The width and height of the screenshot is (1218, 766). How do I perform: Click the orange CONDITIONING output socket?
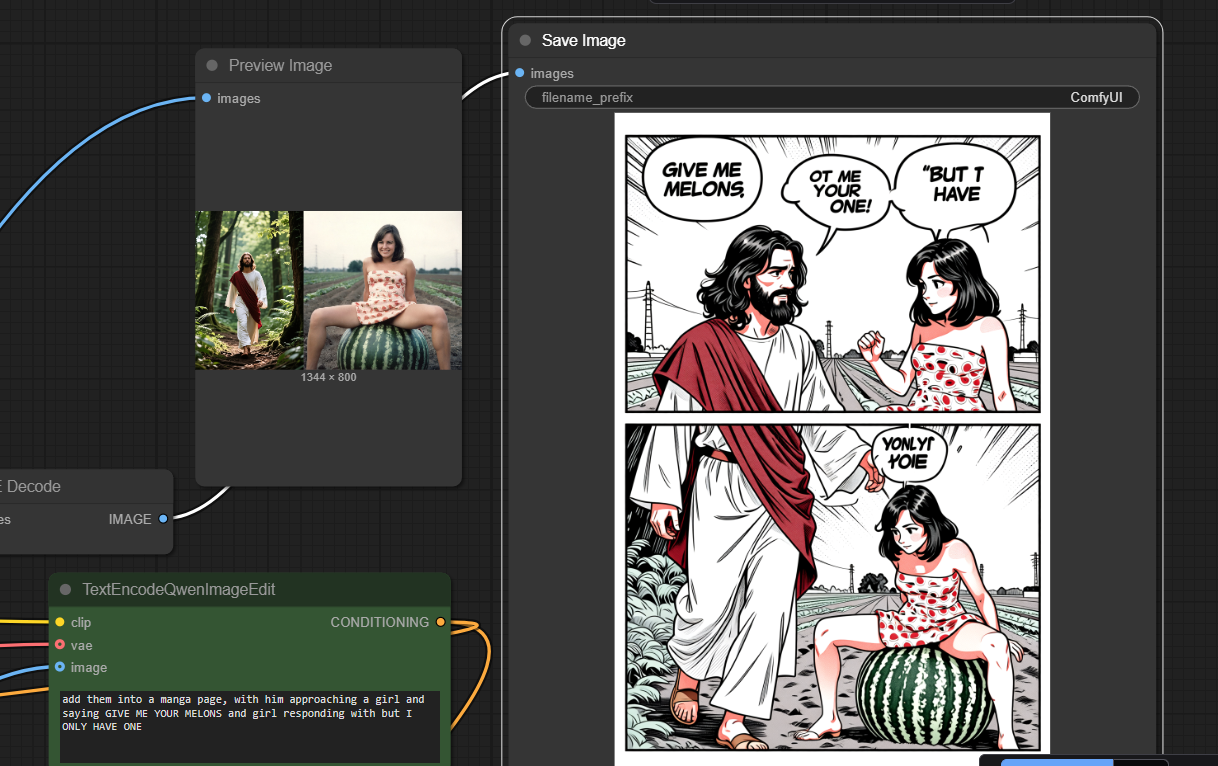[x=440, y=622]
